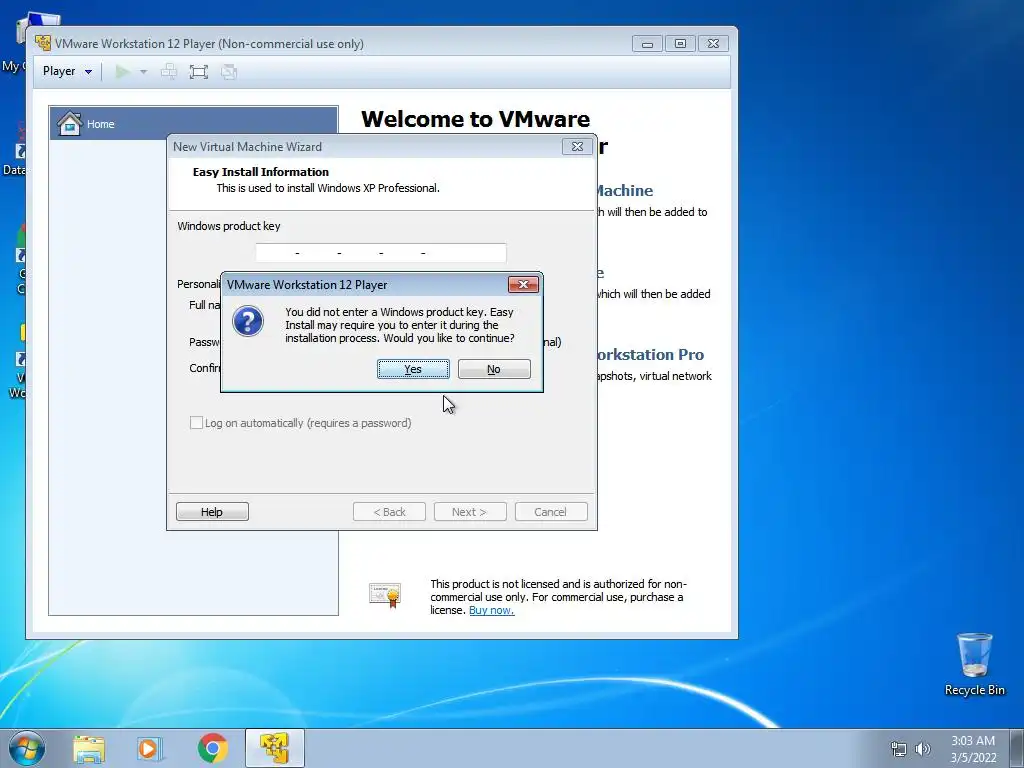Select the Recycle Bin desktop icon
This screenshot has height=768, width=1024.
pyautogui.click(x=974, y=664)
